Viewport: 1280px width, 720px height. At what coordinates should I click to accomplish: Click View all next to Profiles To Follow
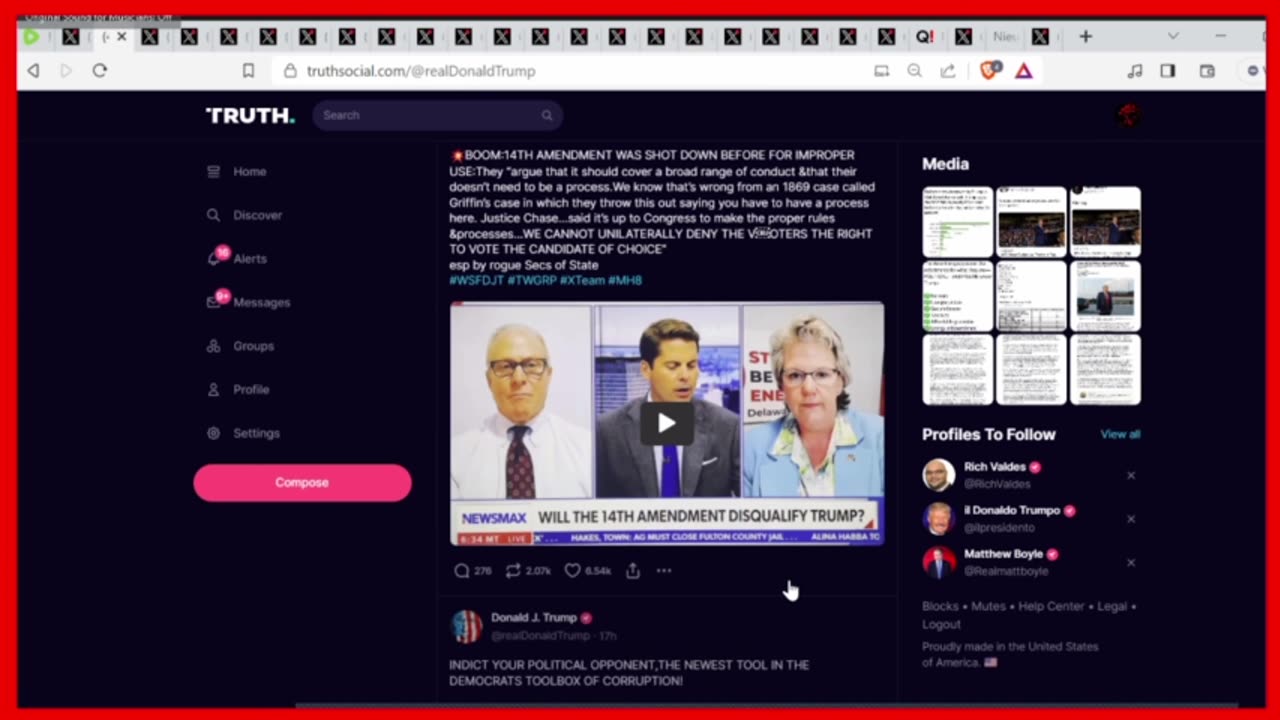1120,435
